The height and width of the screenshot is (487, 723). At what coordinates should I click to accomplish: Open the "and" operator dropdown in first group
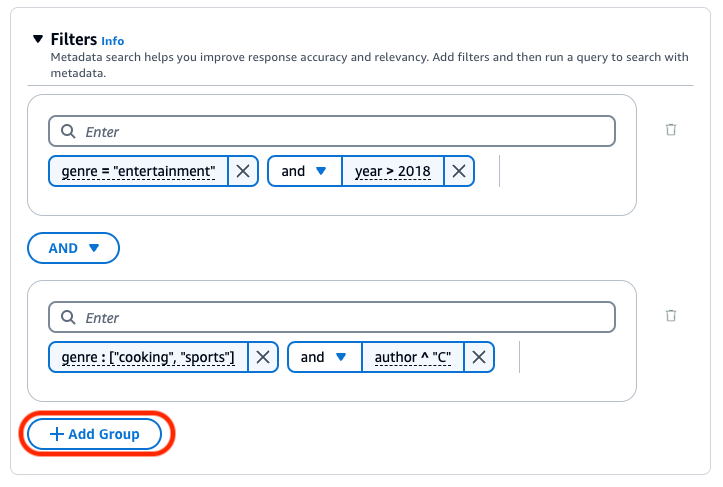click(x=305, y=171)
